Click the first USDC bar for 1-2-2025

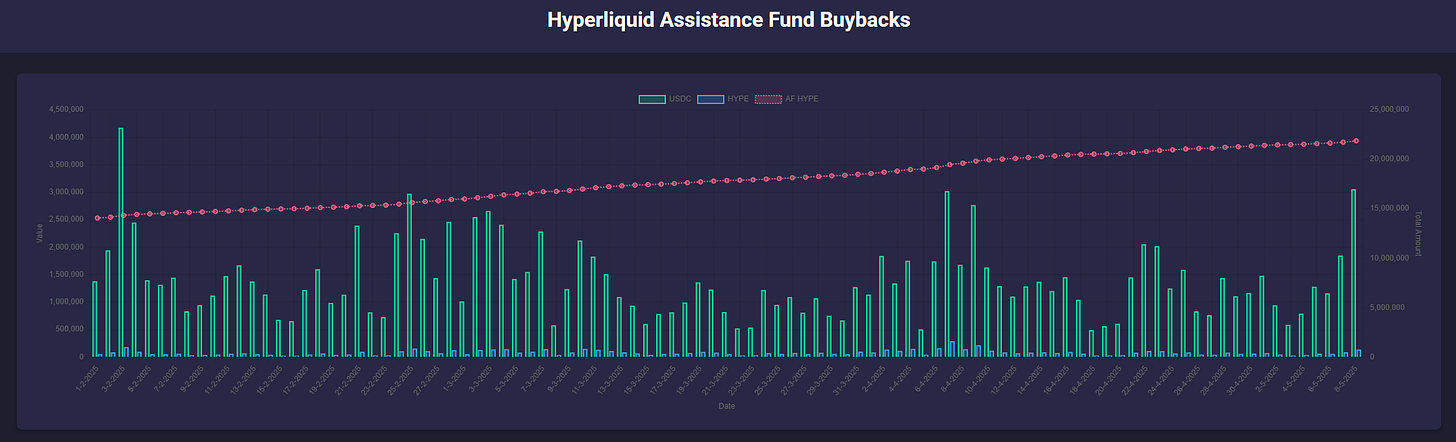[95, 319]
